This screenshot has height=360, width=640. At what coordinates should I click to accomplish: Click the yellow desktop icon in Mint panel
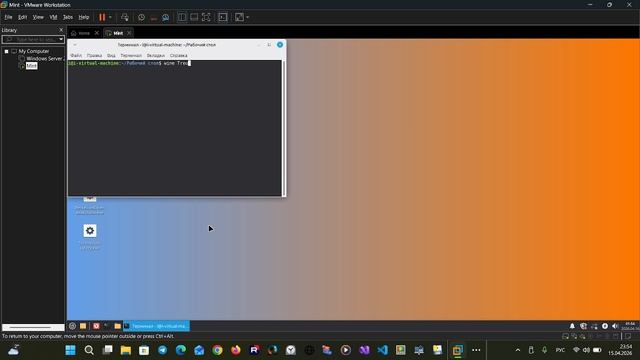click(x=83, y=326)
